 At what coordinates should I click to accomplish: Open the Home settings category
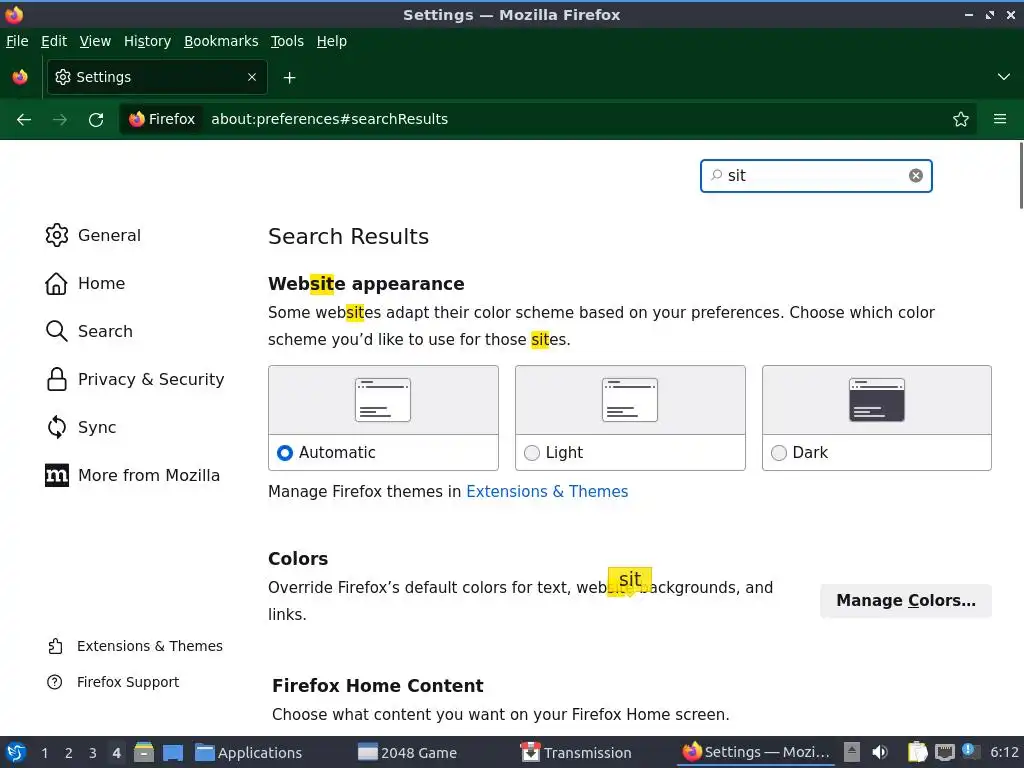tap(85, 283)
